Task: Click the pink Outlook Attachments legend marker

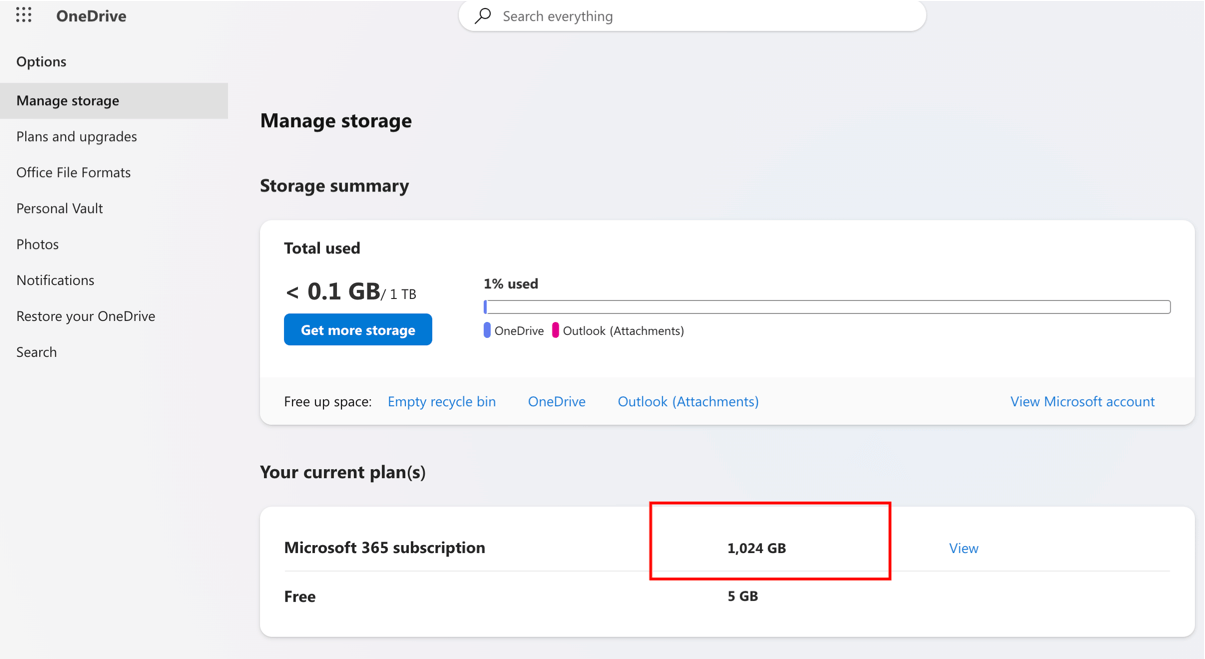Action: (555, 330)
